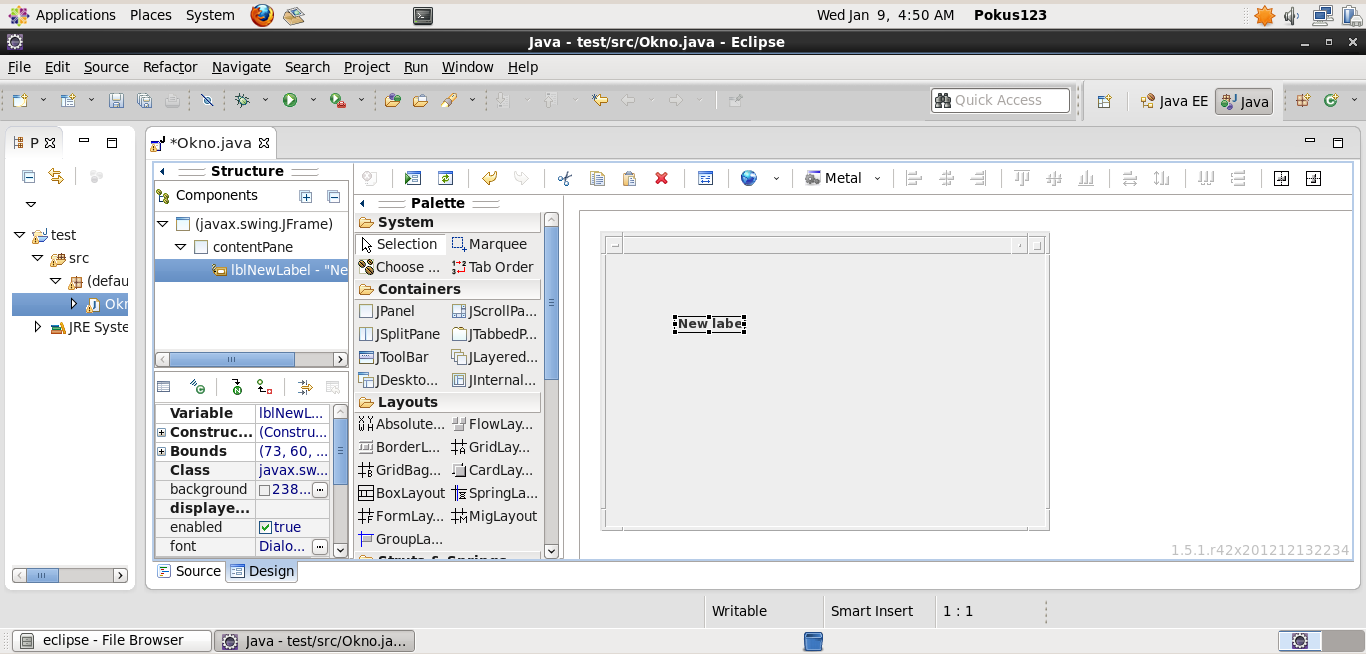The width and height of the screenshot is (1366, 654).
Task: Choose JPanel from Containers palette
Action: coord(387,311)
